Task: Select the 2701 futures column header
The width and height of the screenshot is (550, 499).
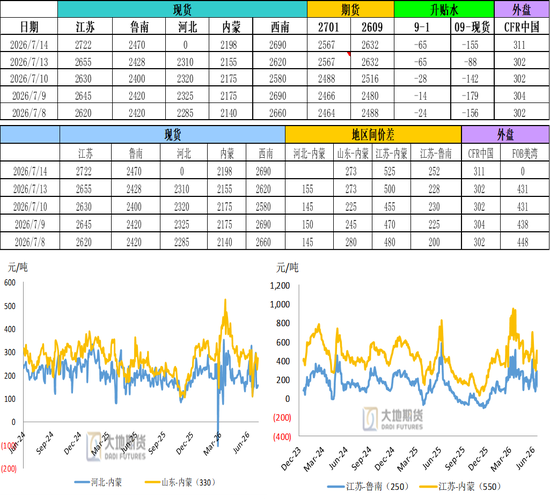Action: tap(329, 27)
